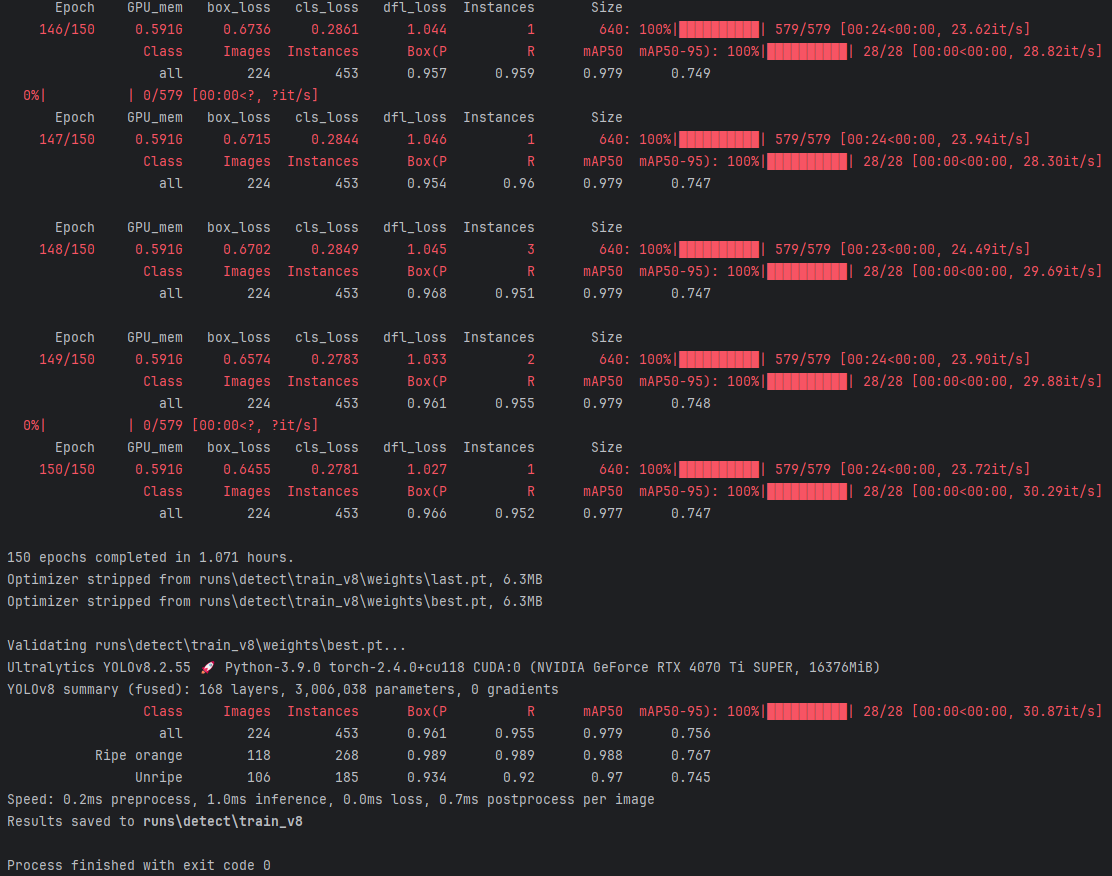Click the epoch value 150/150
The height and width of the screenshot is (876, 1112).
[67, 470]
